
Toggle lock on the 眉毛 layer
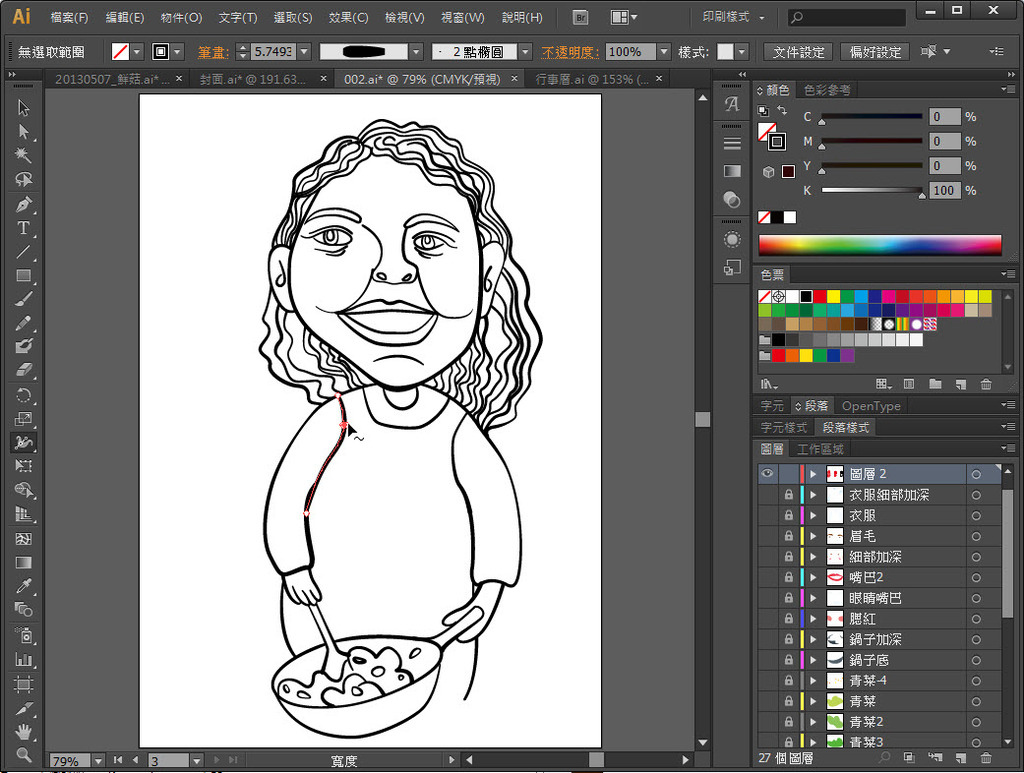[x=788, y=537]
